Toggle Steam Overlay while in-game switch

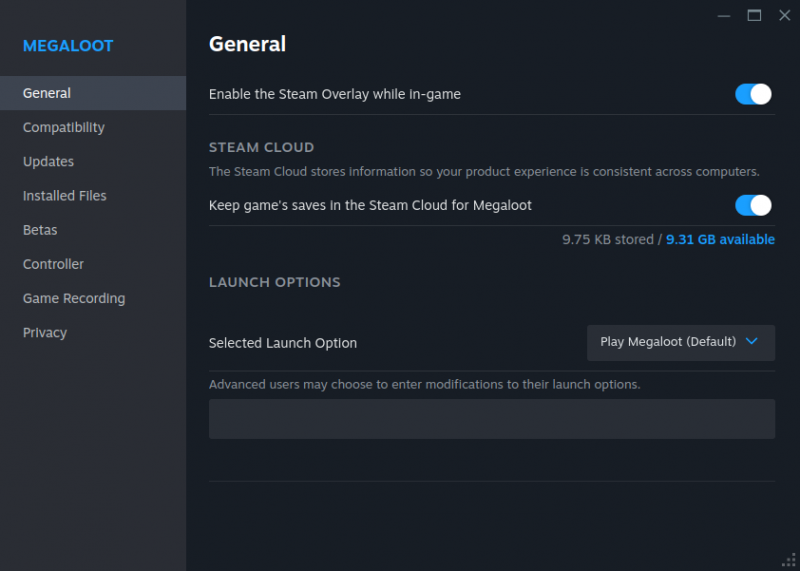(753, 94)
